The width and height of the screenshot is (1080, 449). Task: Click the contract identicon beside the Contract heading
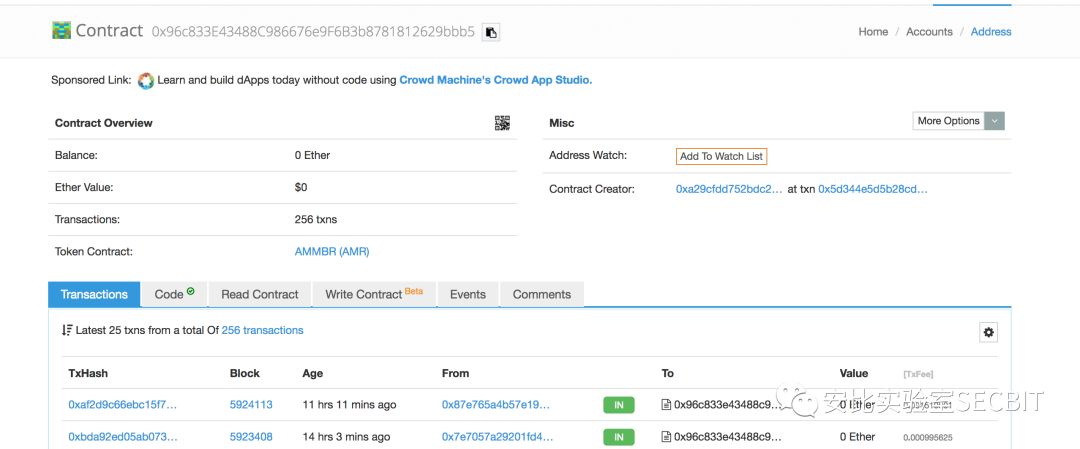(x=61, y=30)
